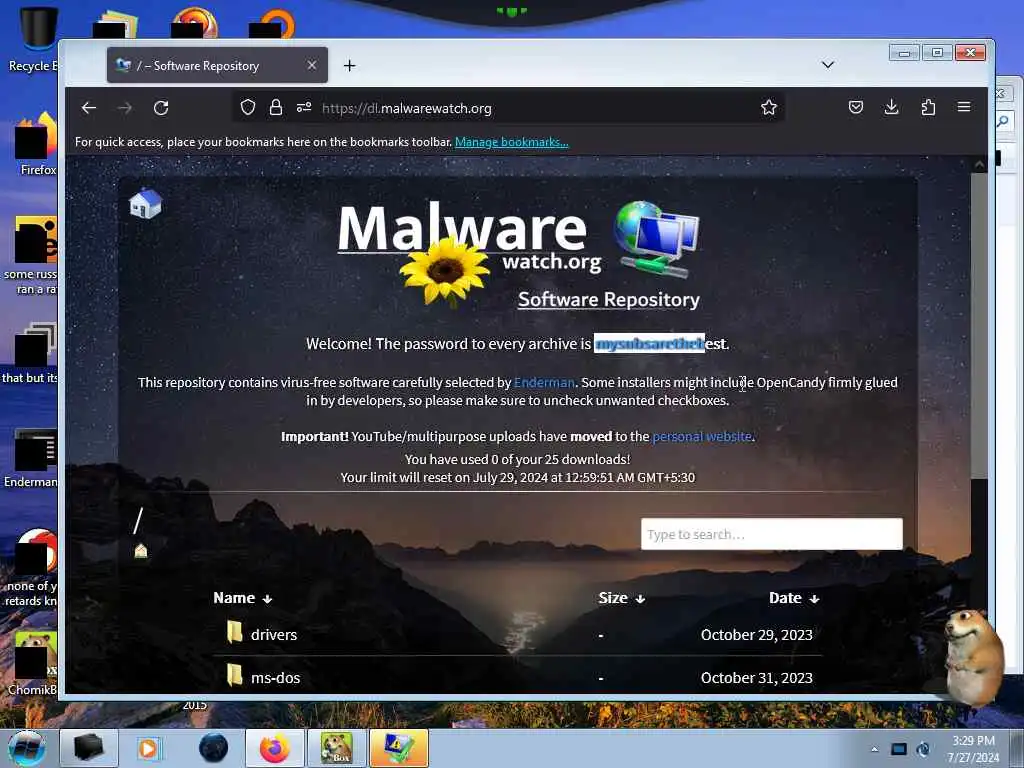1024x768 pixels.
Task: Click the system tray network monitor icon
Action: pos(899,749)
